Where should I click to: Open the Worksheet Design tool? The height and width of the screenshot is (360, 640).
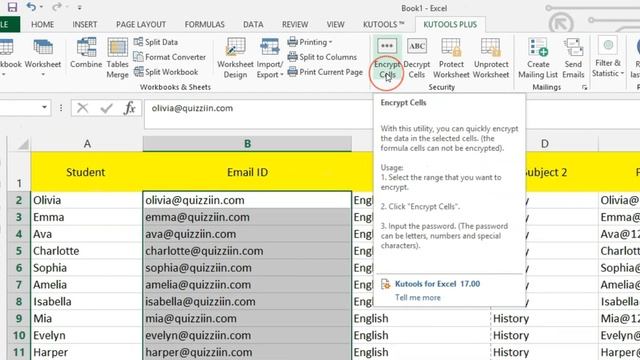[235, 58]
